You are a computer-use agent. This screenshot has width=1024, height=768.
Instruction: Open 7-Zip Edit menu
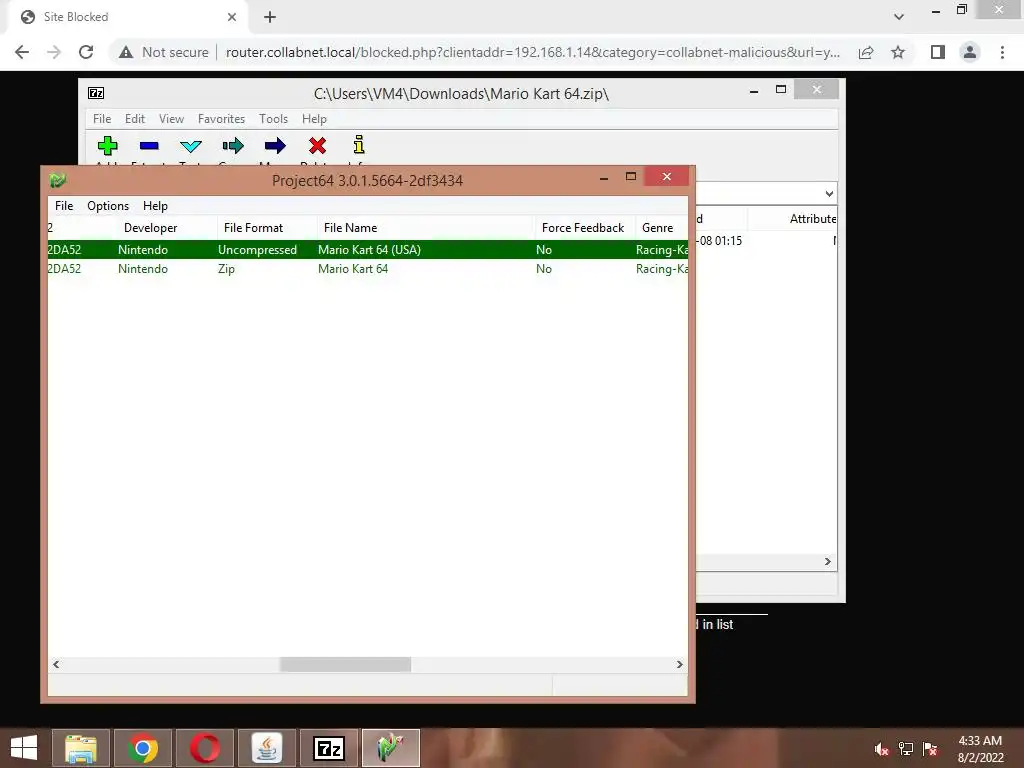pos(135,119)
